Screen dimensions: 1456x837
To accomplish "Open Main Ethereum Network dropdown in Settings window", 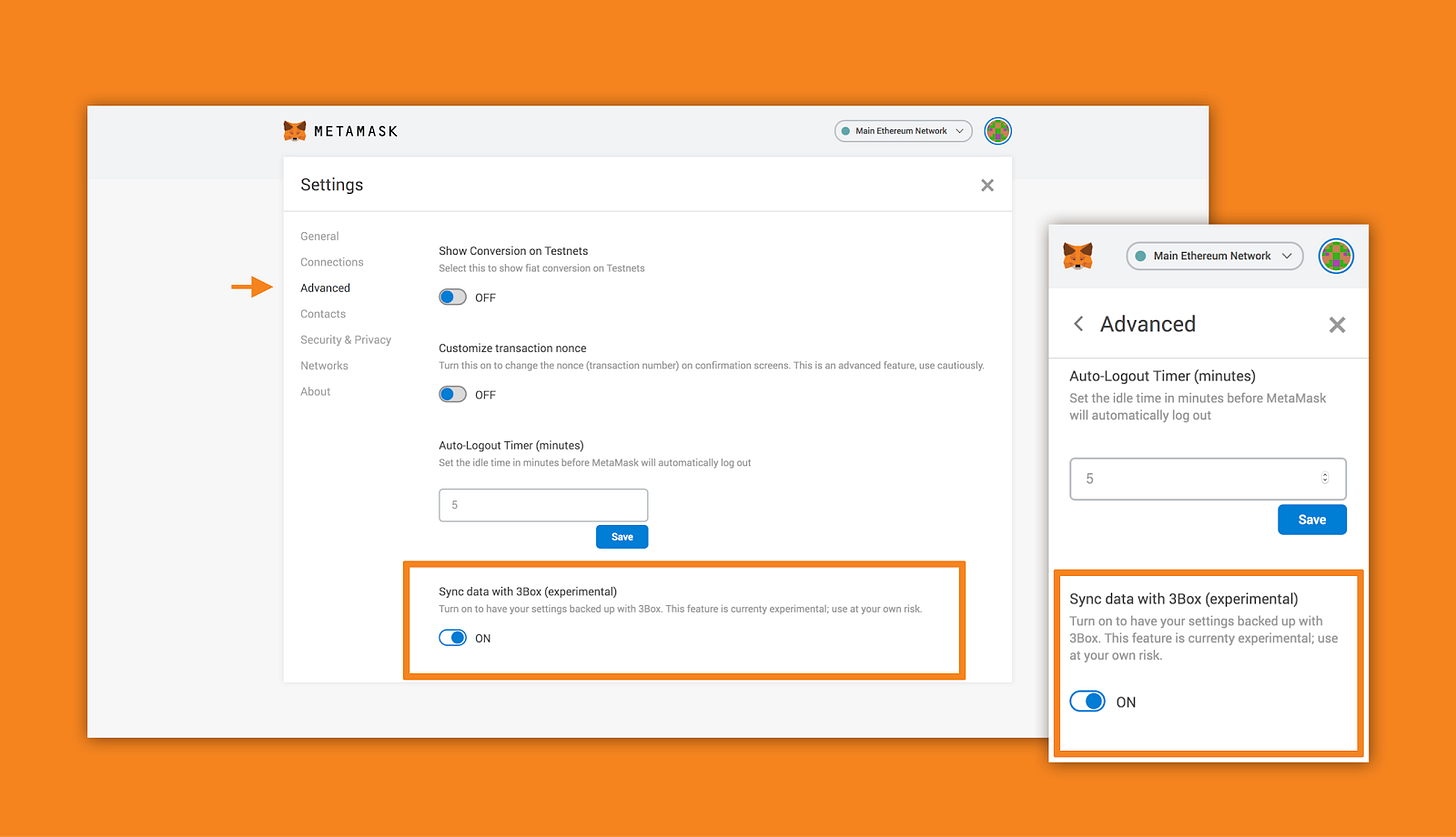I will tap(903, 131).
